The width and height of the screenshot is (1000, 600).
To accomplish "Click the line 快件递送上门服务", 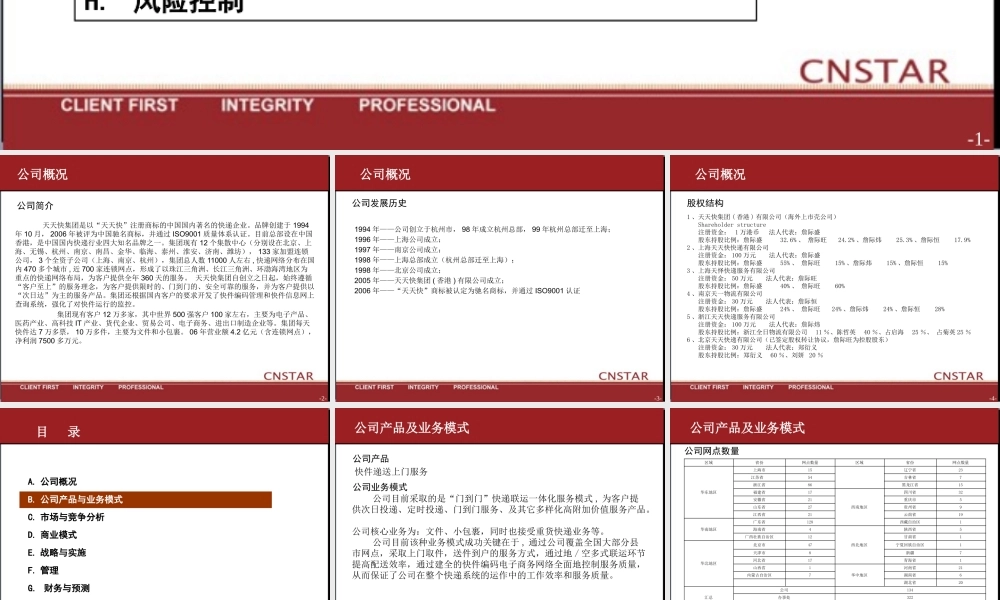I will coord(391,472).
